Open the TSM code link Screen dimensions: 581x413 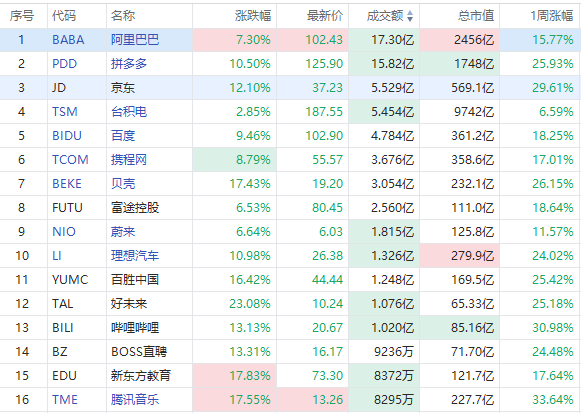tap(65, 111)
